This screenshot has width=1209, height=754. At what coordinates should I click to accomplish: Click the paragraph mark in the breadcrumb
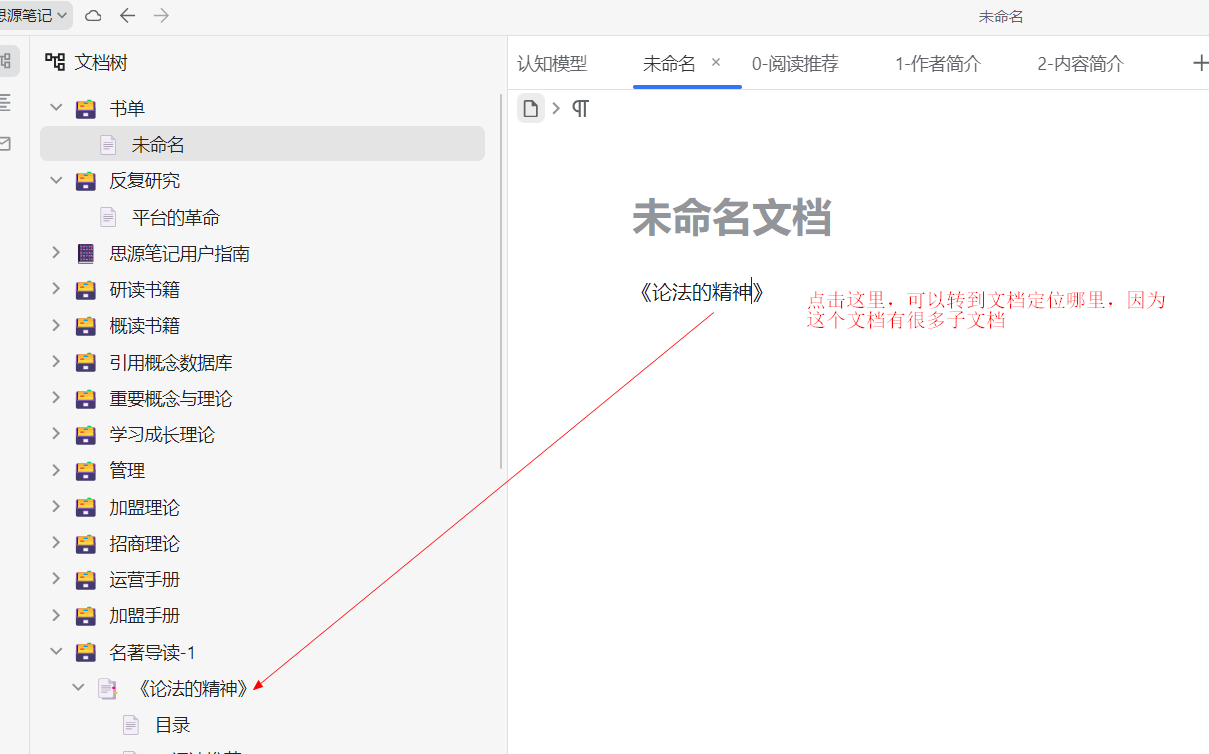pos(580,108)
